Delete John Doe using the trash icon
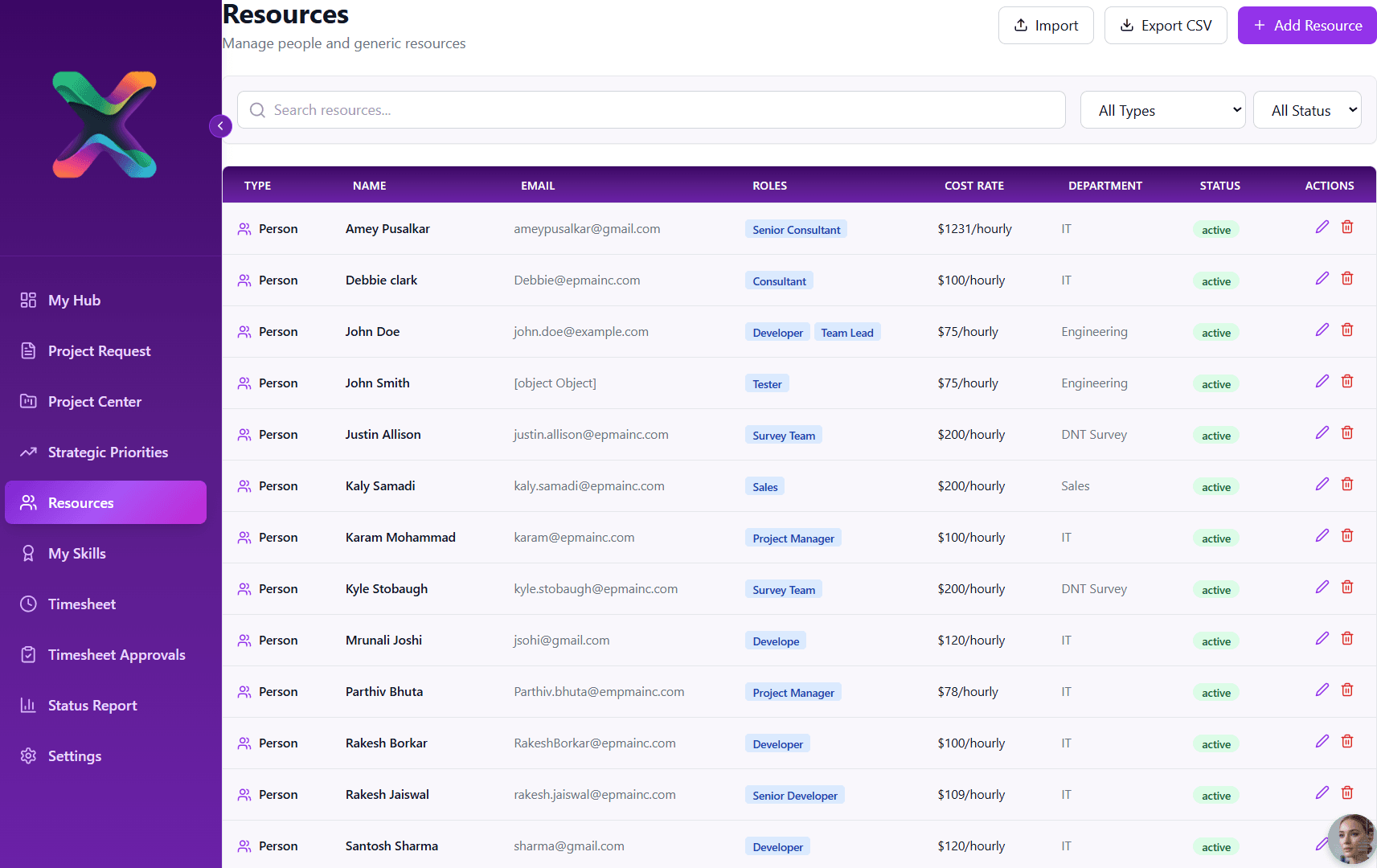This screenshot has height=868, width=1377. coord(1347,330)
